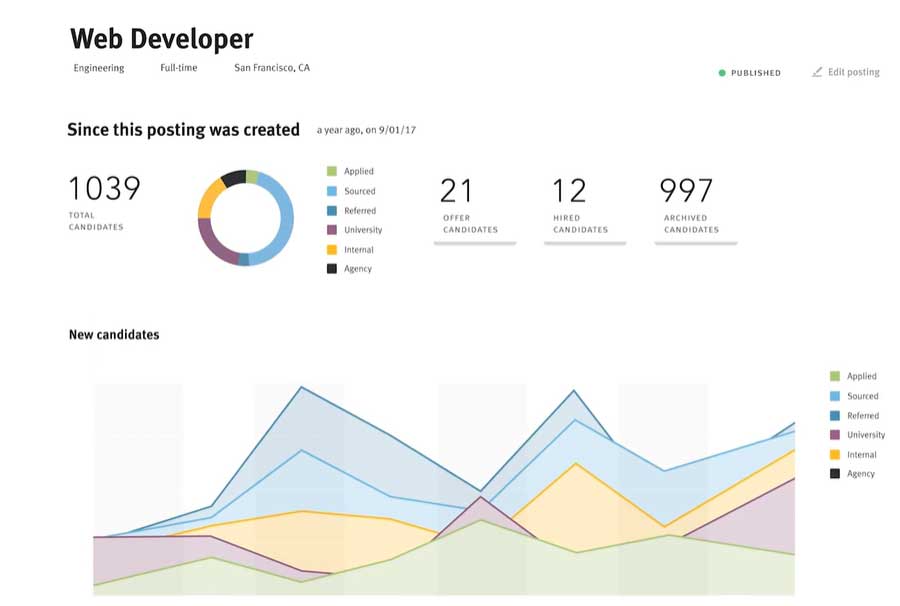Click the Sourced swatch in the donut legend
This screenshot has height=606, width=900.
[333, 190]
